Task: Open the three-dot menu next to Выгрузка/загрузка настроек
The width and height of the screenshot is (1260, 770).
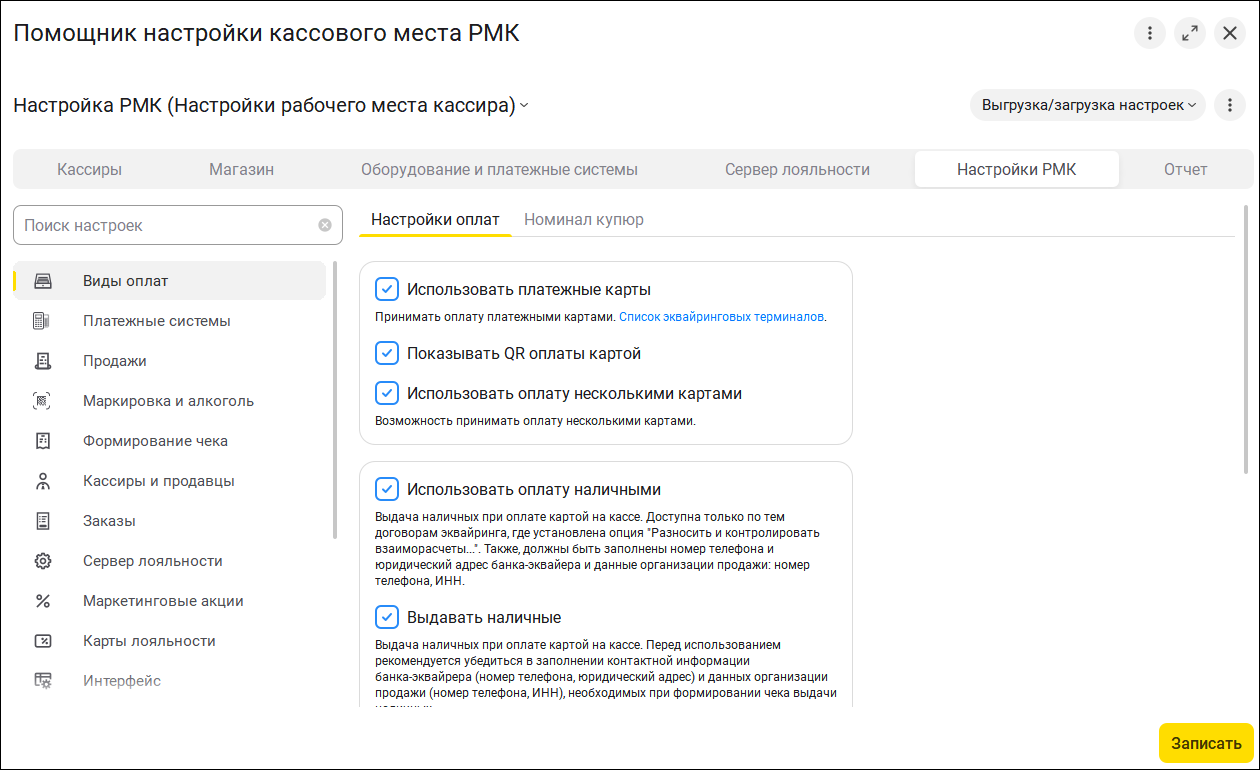Action: coord(1229,105)
